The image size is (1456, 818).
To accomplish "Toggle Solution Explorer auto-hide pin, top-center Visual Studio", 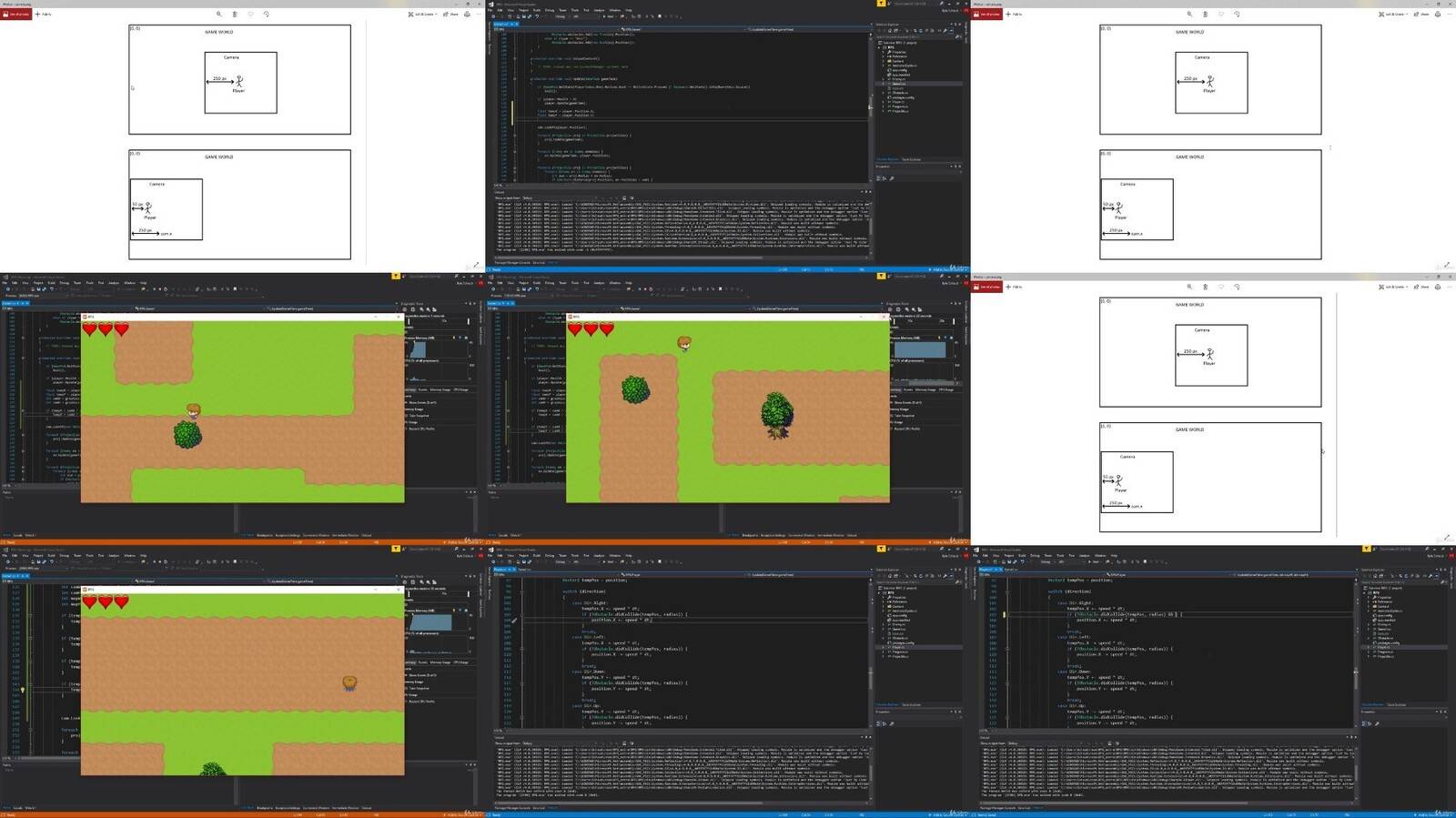I will click(954, 25).
